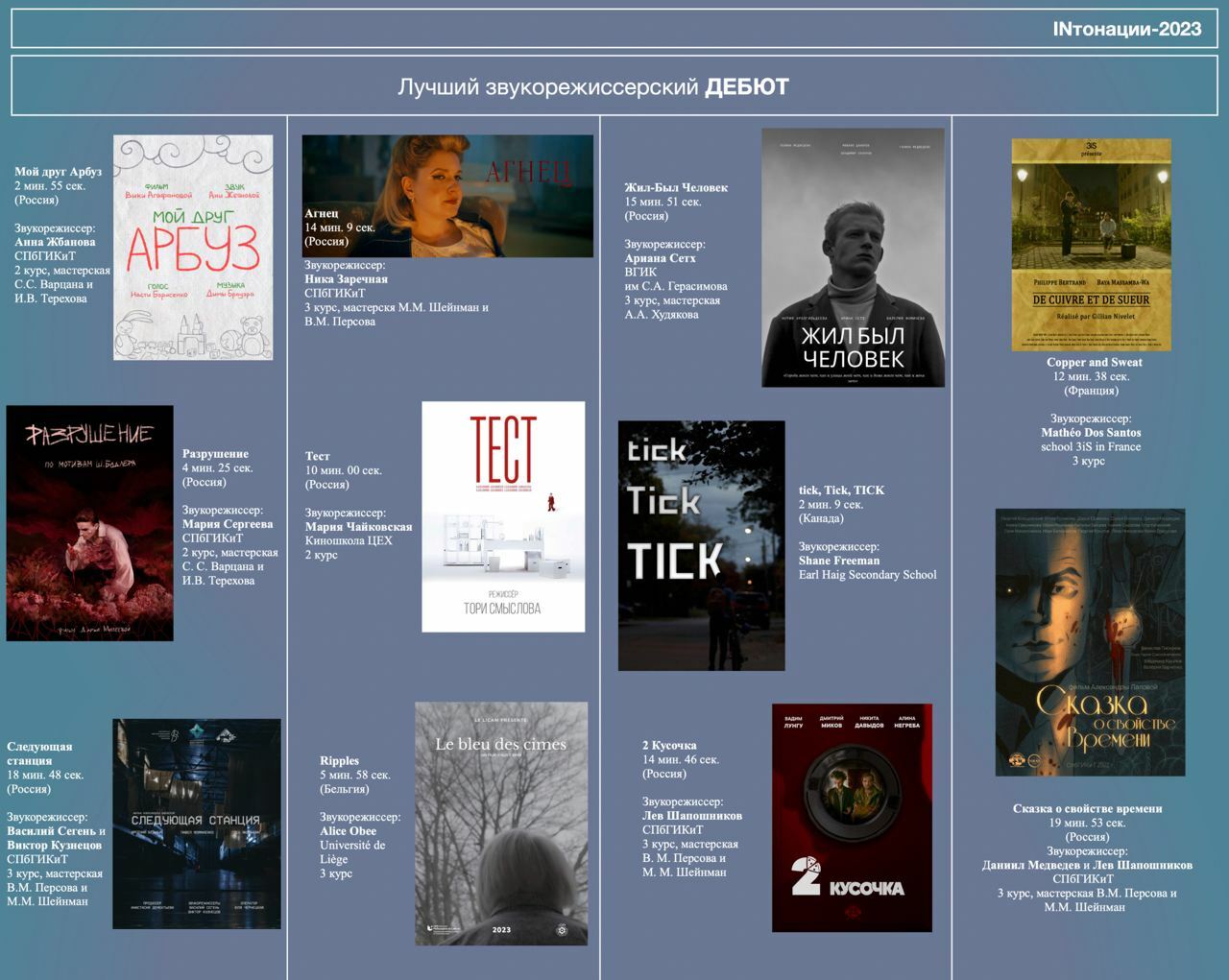1229x980 pixels.
Task: Click the 'Мой друг Арбуз' title text
Action: [58, 172]
